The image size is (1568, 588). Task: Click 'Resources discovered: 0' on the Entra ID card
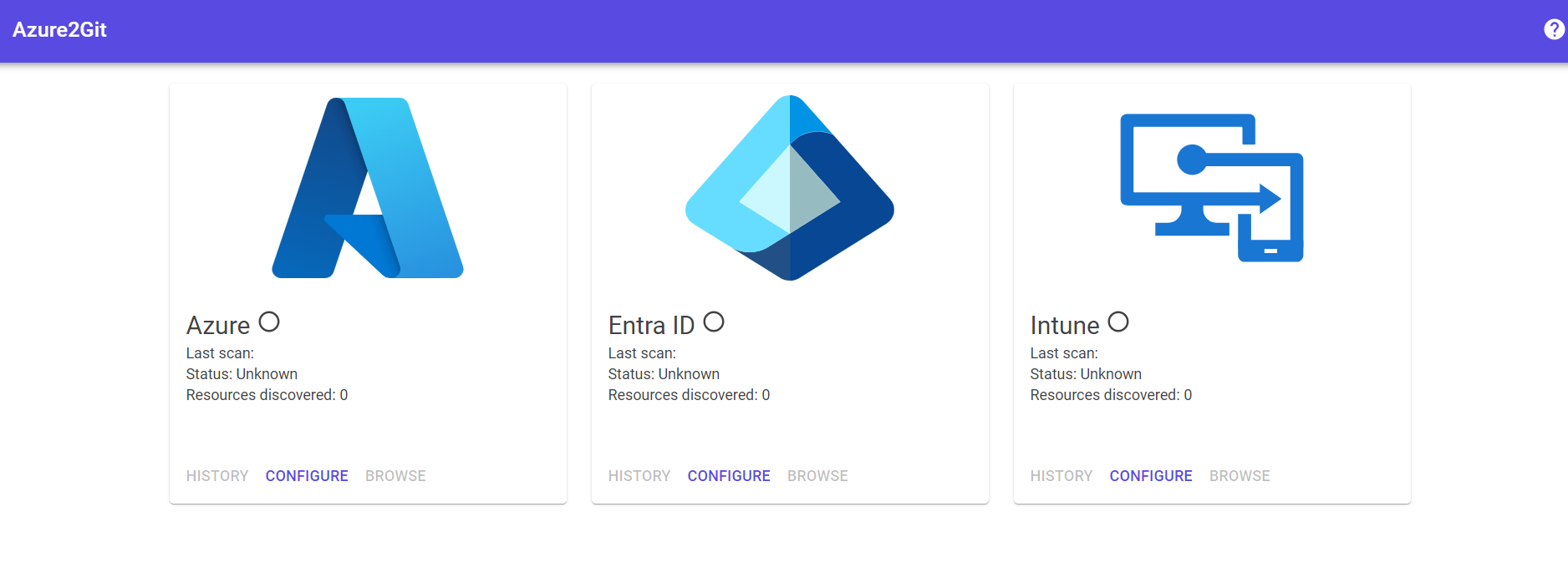pos(689,395)
